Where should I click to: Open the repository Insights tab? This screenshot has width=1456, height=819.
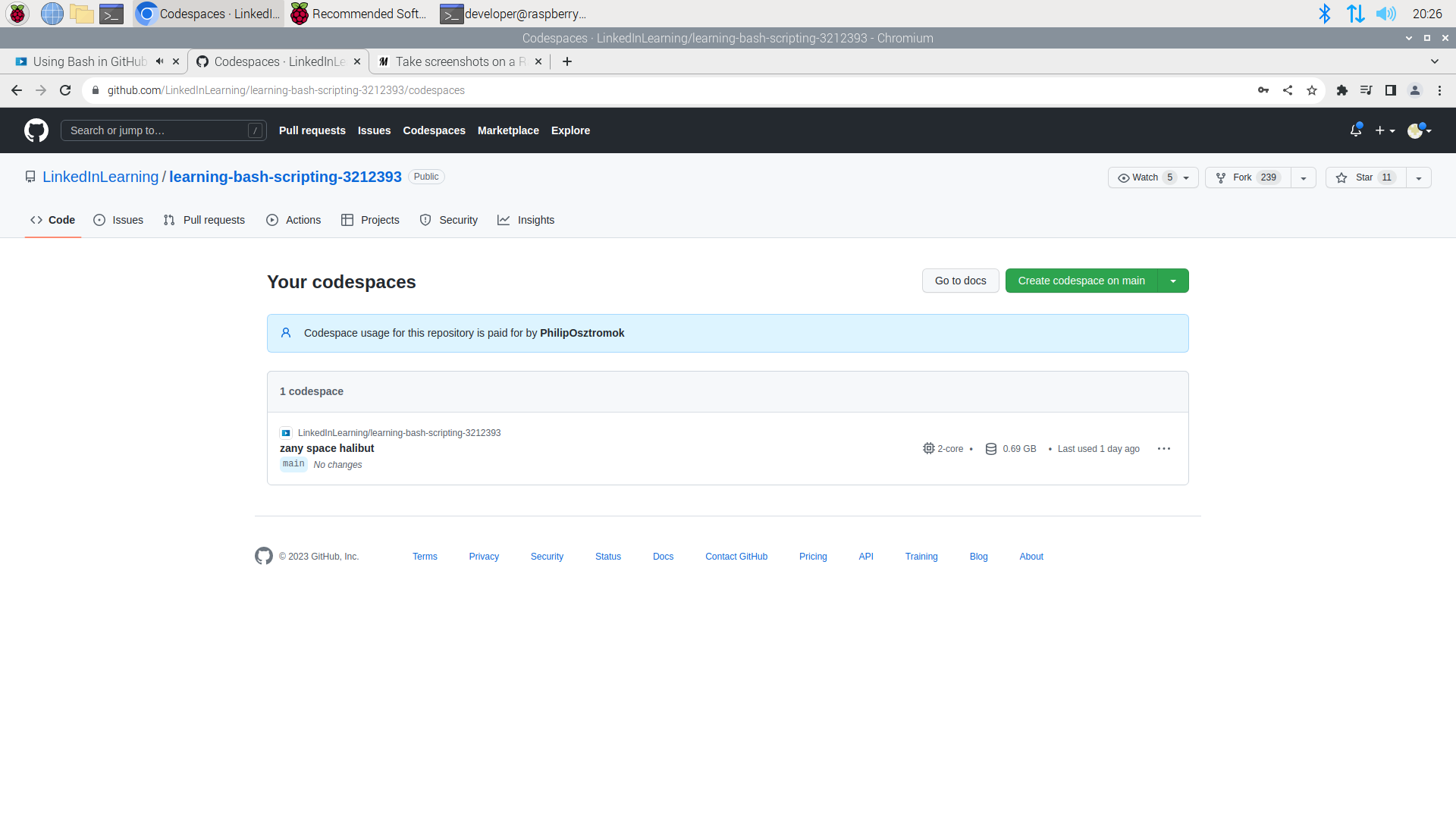pos(526,220)
